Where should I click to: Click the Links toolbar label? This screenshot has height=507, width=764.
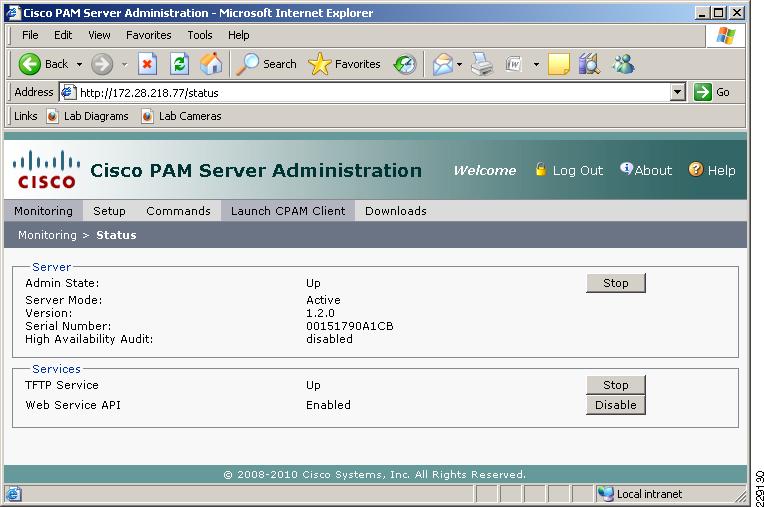[x=25, y=116]
